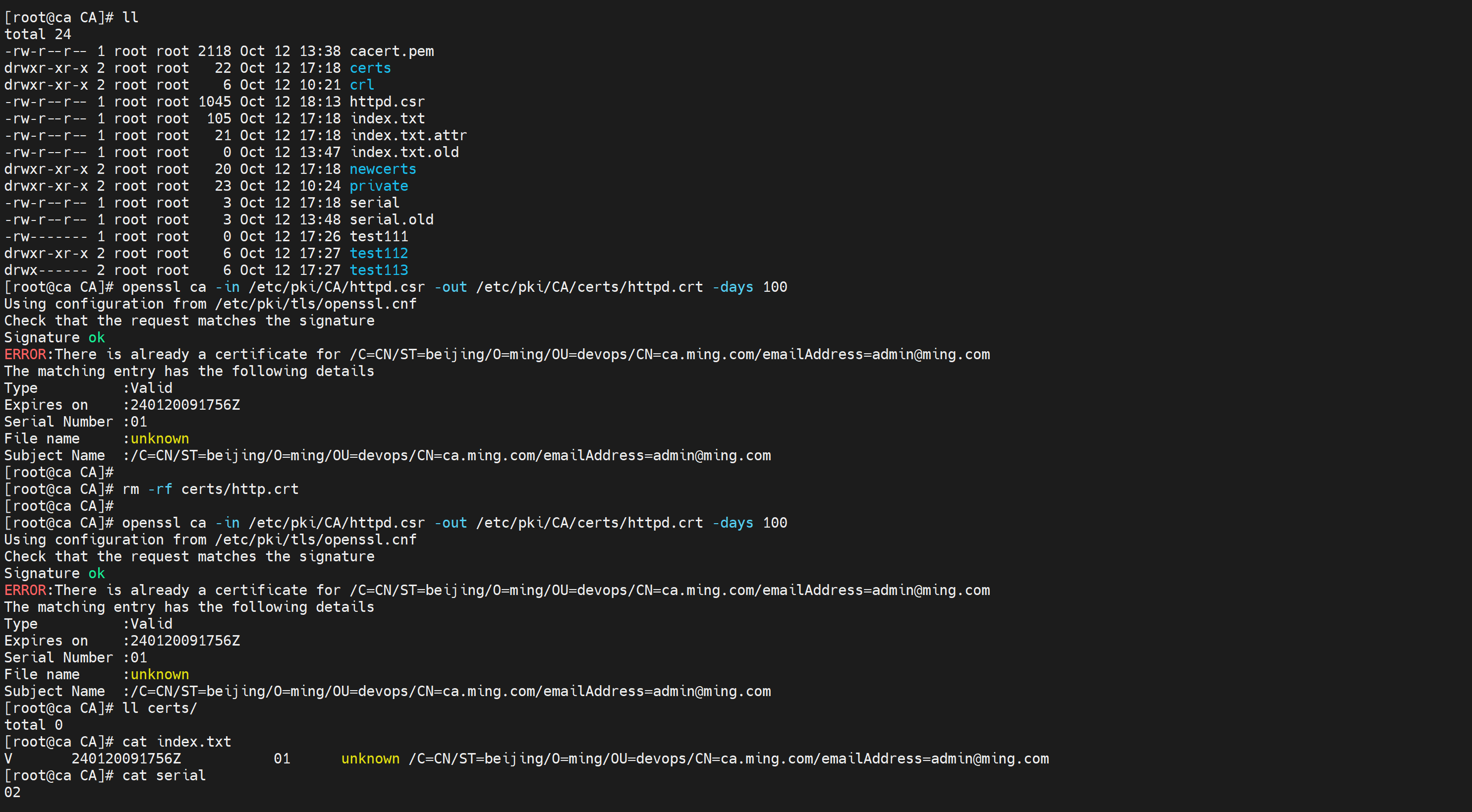Screen dimensions: 1472x812
Task: Click the blue test113 directory name
Action: [x=378, y=270]
